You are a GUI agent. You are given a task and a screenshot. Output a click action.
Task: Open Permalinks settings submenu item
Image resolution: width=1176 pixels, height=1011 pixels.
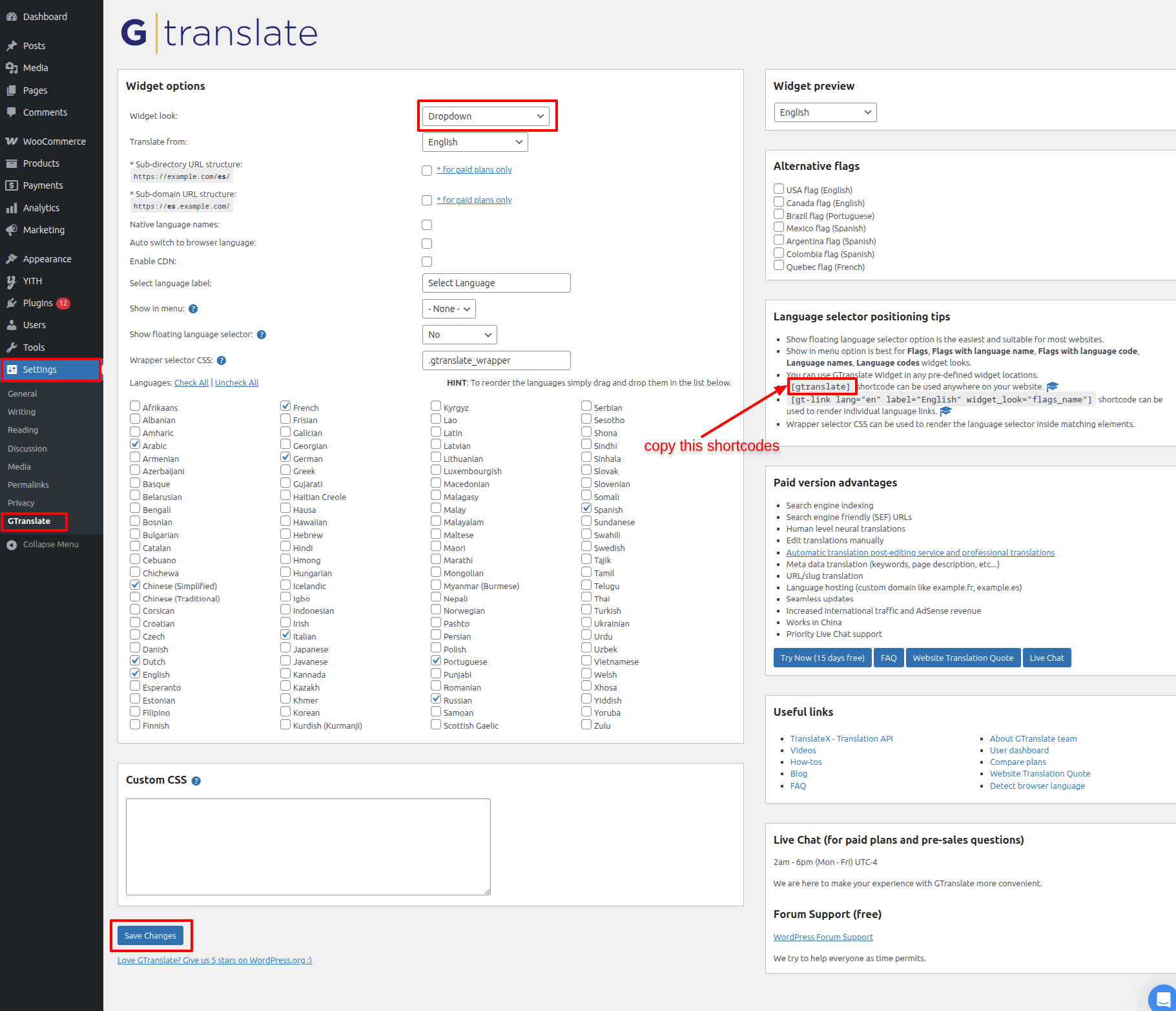(x=28, y=485)
